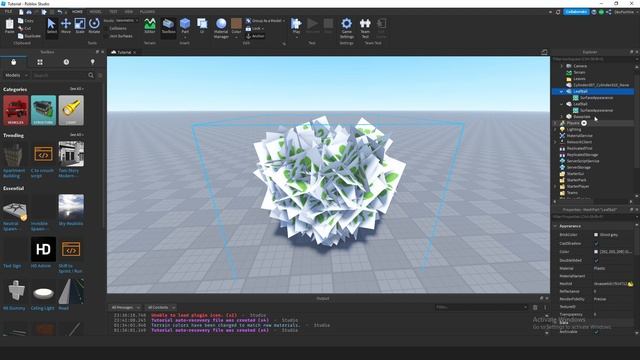
Task: Click the Color property swatch
Action: point(596,252)
